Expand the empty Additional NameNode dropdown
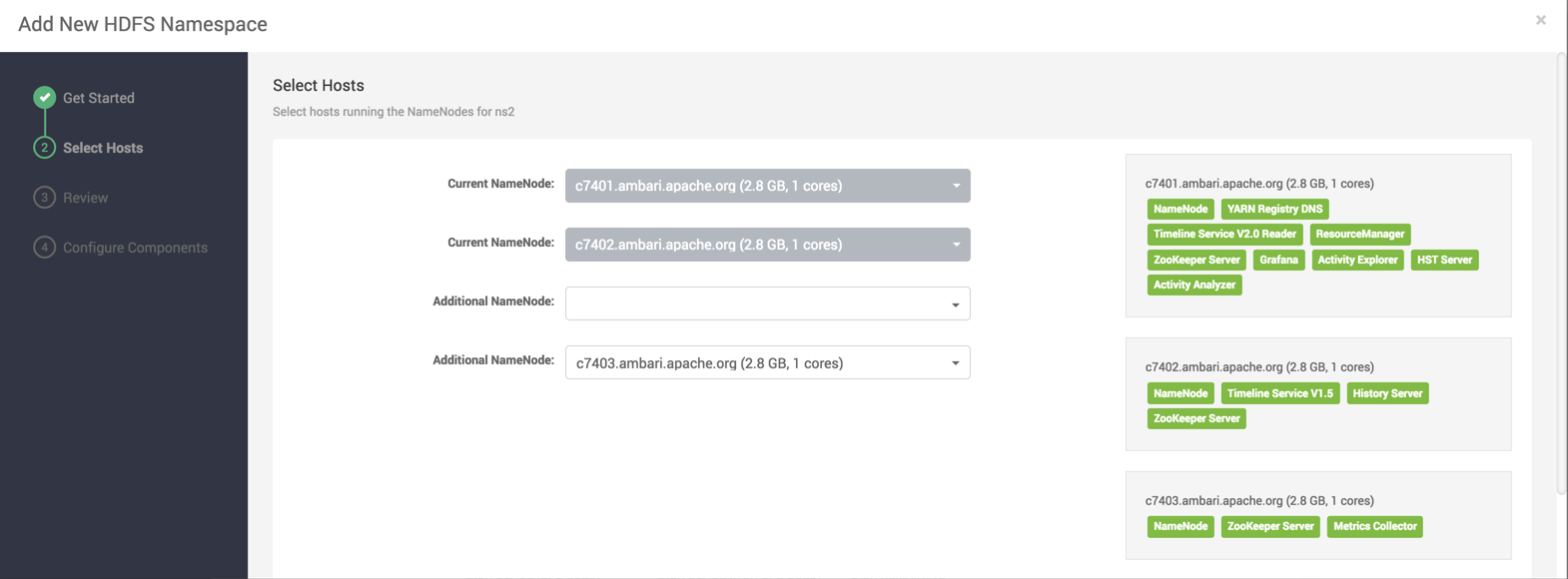 pyautogui.click(x=767, y=303)
